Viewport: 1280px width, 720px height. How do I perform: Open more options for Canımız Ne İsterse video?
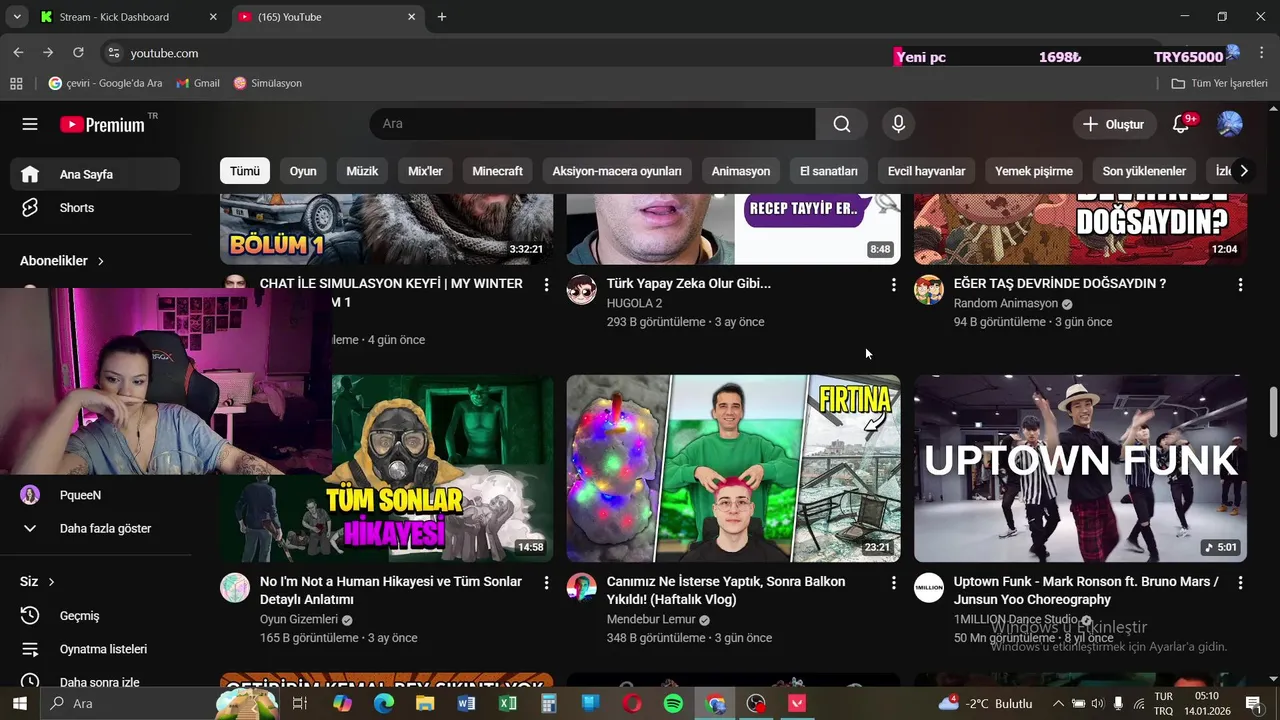pos(893,582)
